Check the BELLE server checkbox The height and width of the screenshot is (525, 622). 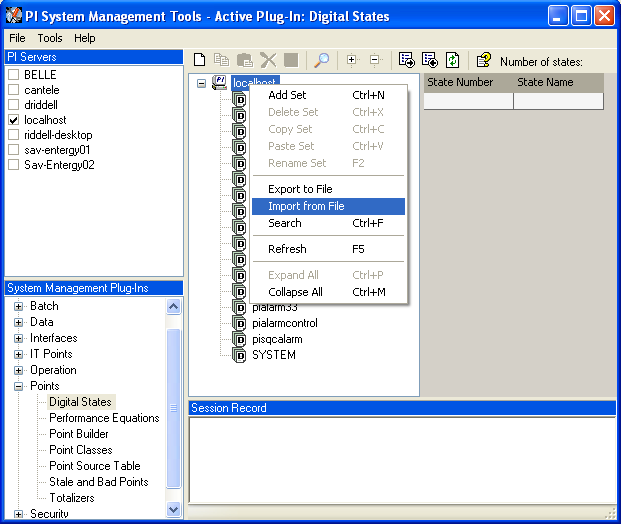tap(14, 75)
